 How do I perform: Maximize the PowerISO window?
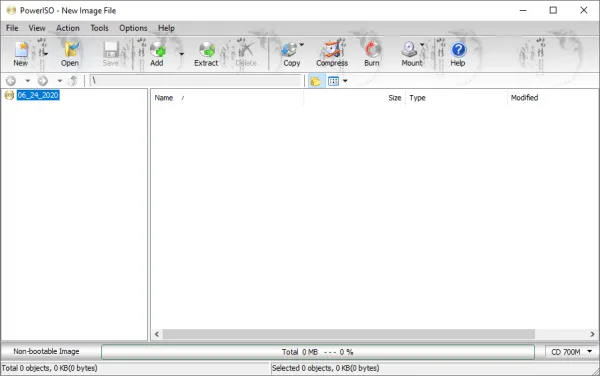(553, 10)
